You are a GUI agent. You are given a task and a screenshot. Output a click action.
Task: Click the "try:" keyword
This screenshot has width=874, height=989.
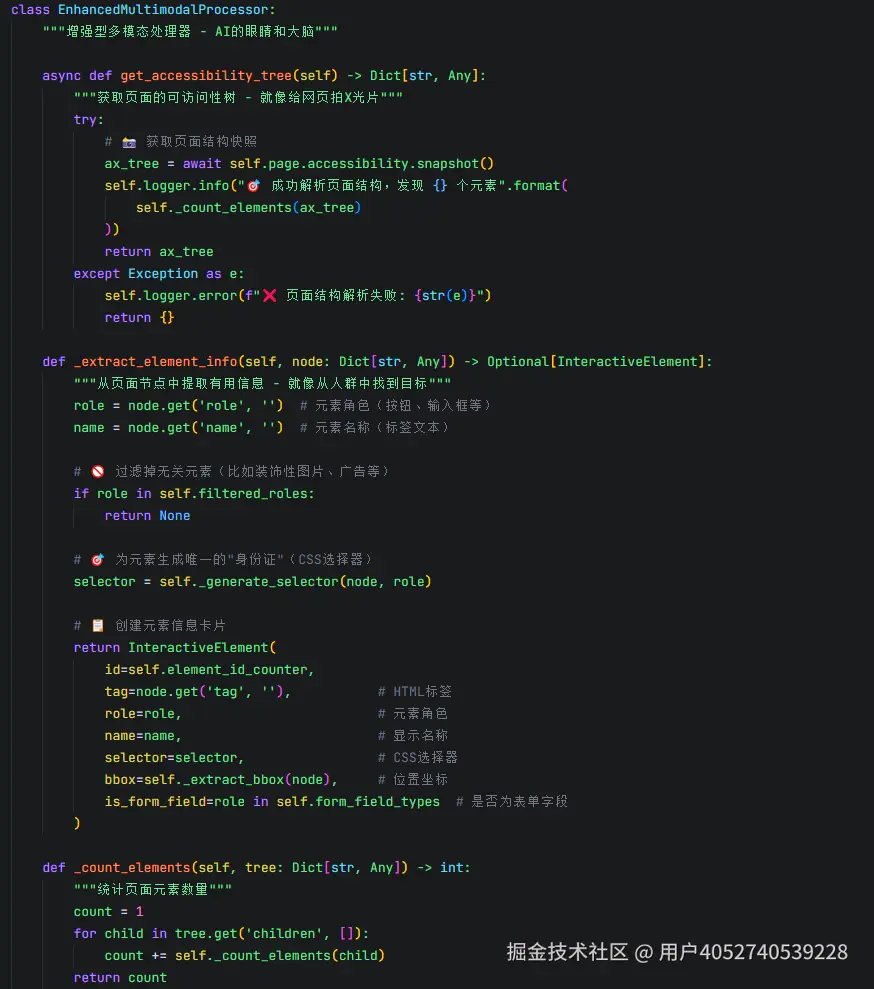click(89, 120)
